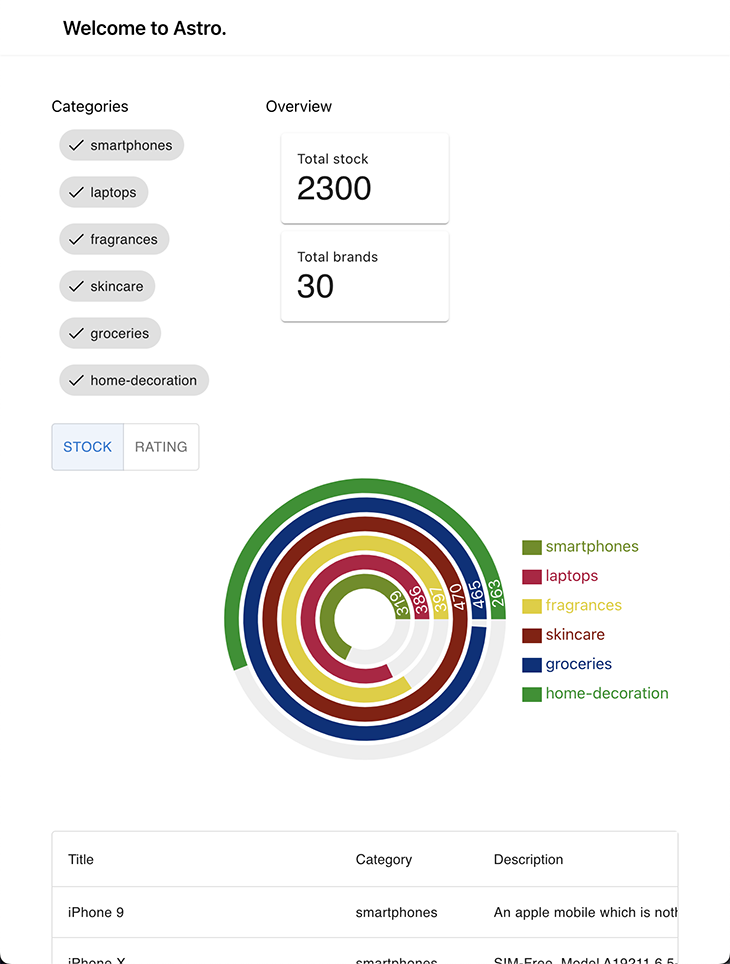The height and width of the screenshot is (964, 730).
Task: Disable the home-decoration category filter
Action: coord(134,380)
